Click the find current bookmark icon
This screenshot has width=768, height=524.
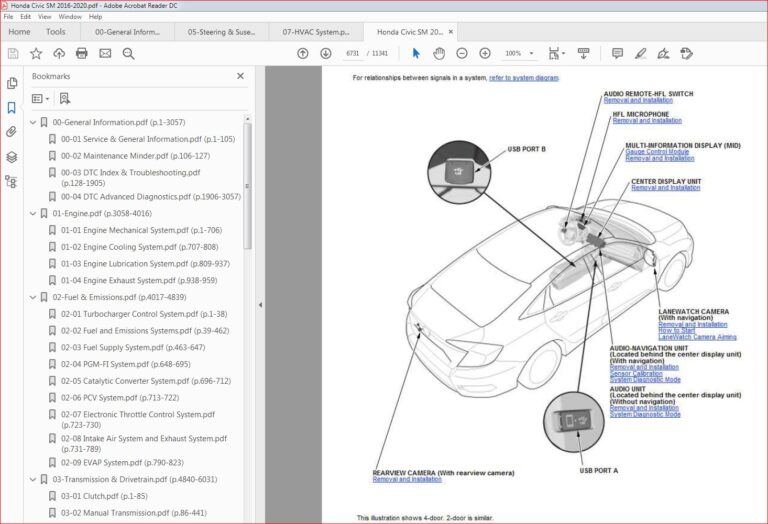coord(65,98)
